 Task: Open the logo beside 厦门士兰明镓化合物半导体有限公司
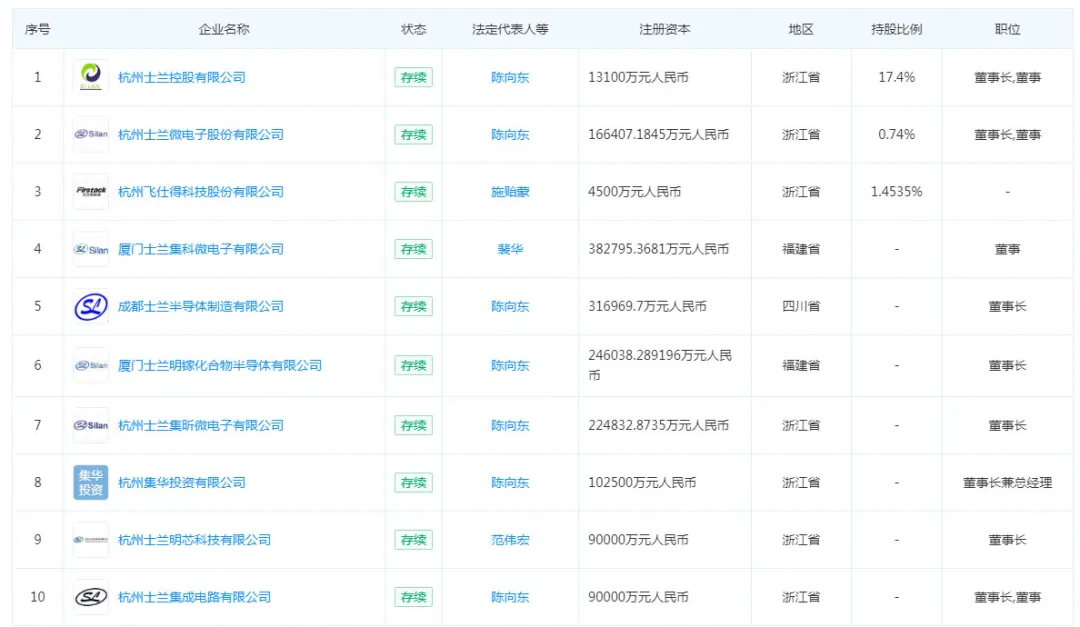pyautogui.click(x=91, y=365)
